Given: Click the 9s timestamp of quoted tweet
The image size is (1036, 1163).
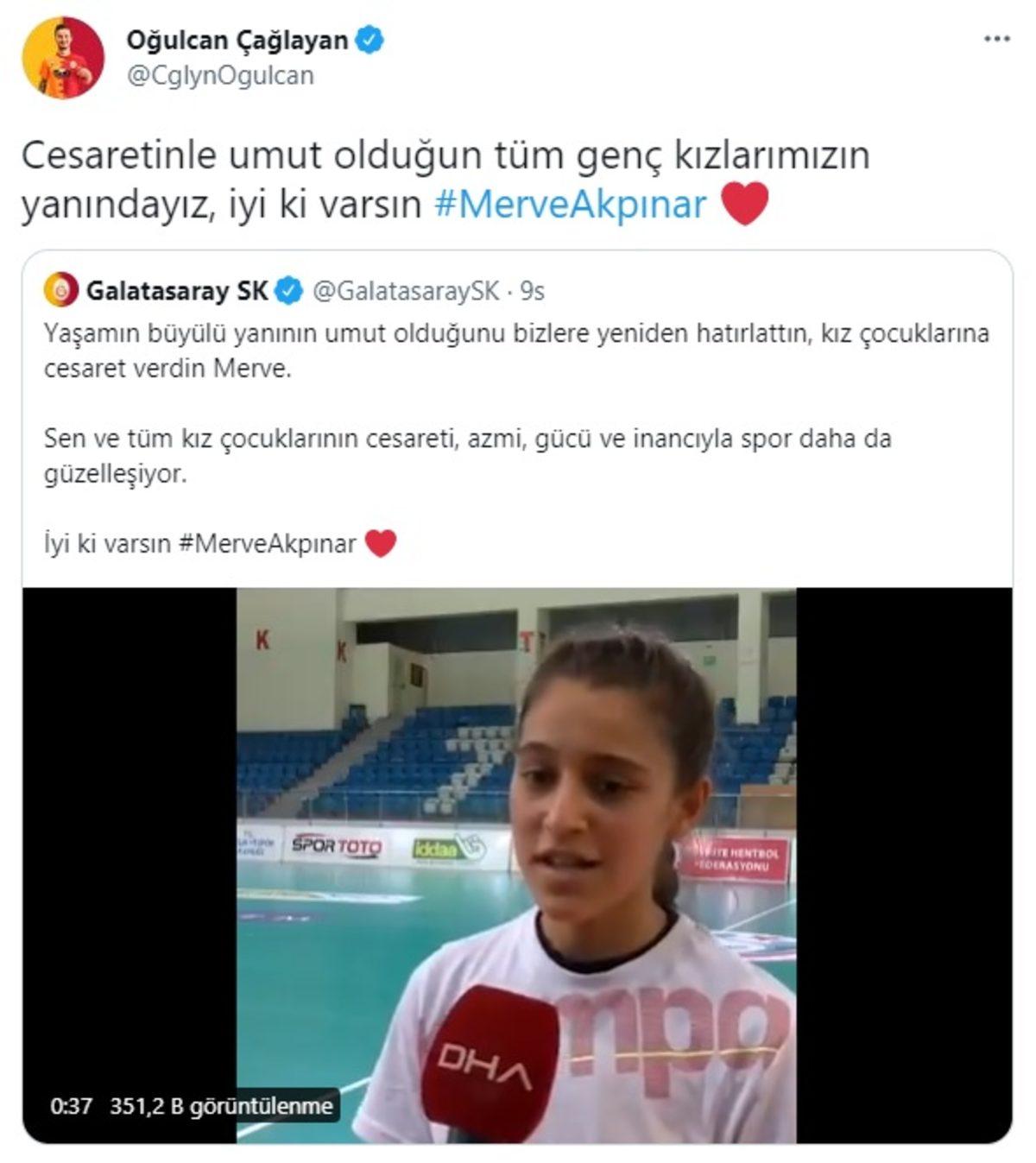Looking at the screenshot, I should 533,292.
